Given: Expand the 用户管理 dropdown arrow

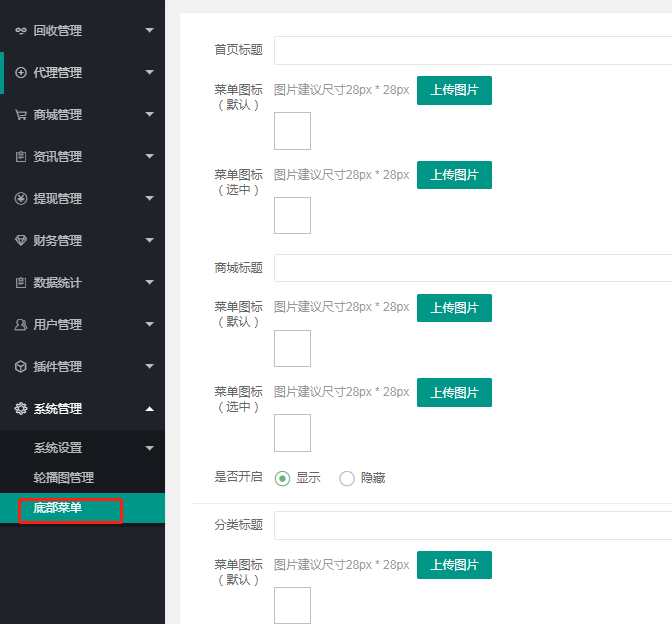Looking at the screenshot, I should click(x=150, y=324).
